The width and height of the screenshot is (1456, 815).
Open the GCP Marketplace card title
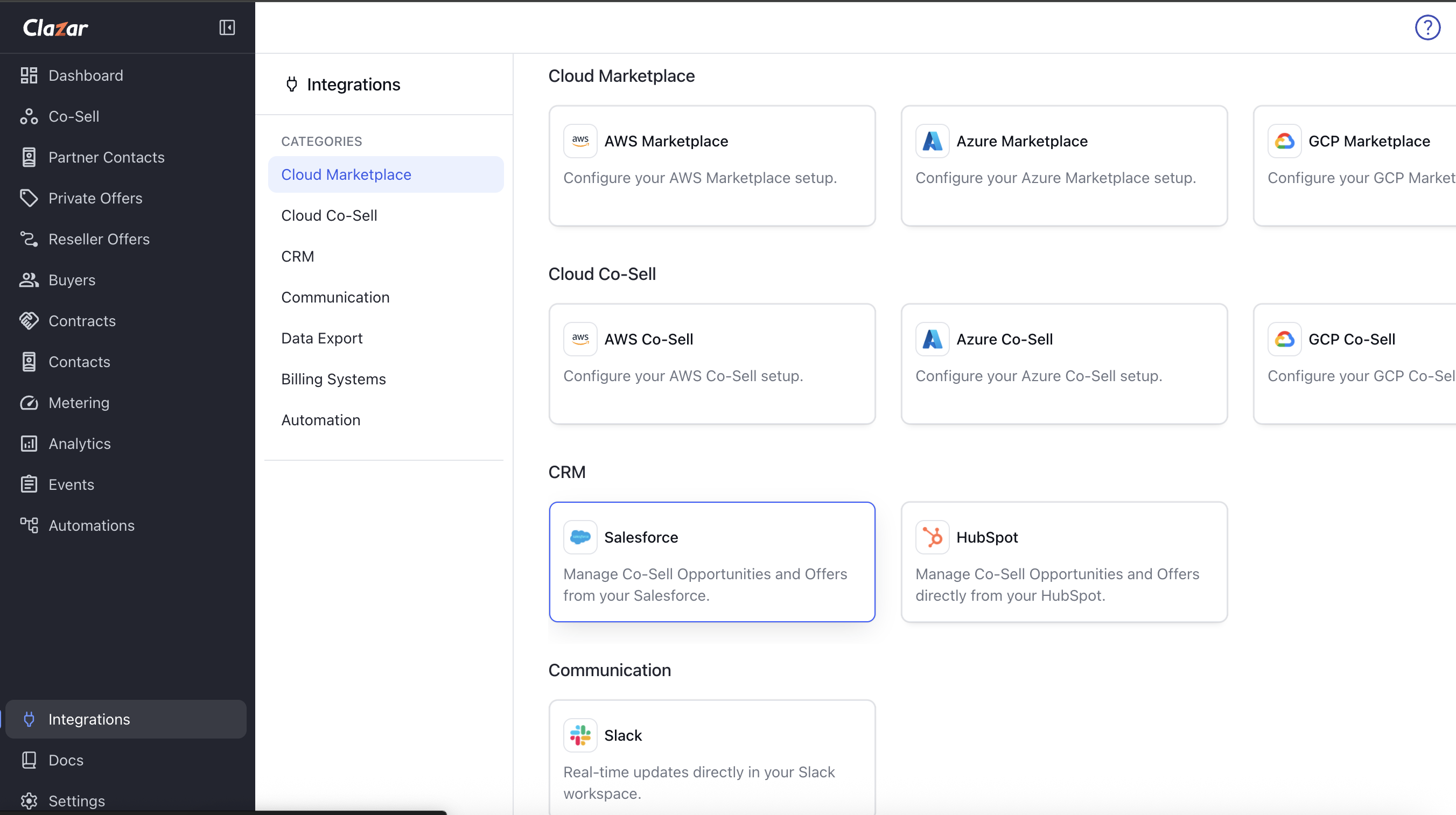coord(1369,140)
